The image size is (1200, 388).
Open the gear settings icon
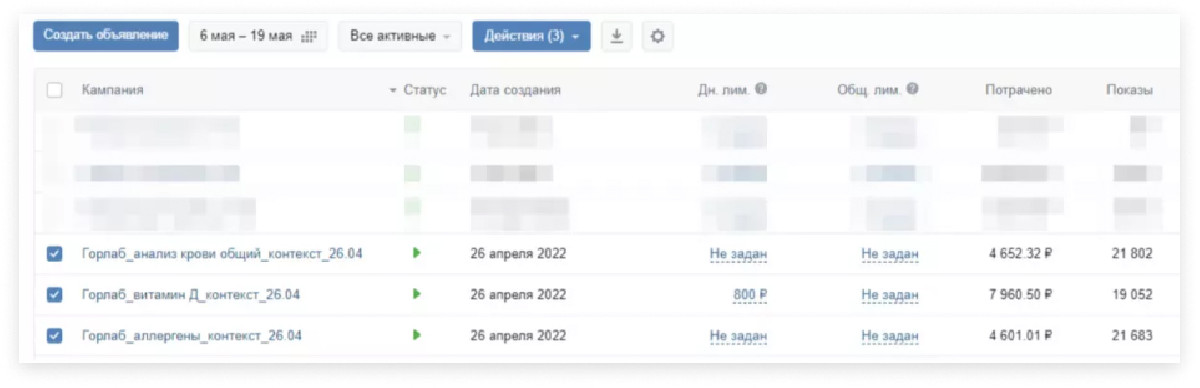(x=657, y=36)
